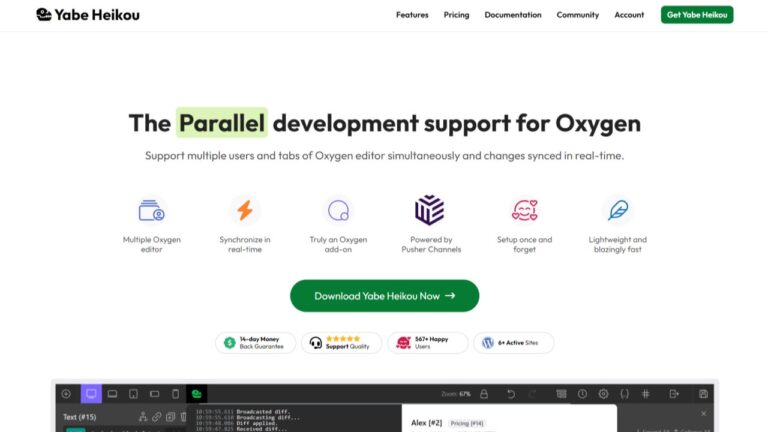Viewport: 768px width, 432px height.
Task: Open the Features menu item
Action: pos(412,15)
